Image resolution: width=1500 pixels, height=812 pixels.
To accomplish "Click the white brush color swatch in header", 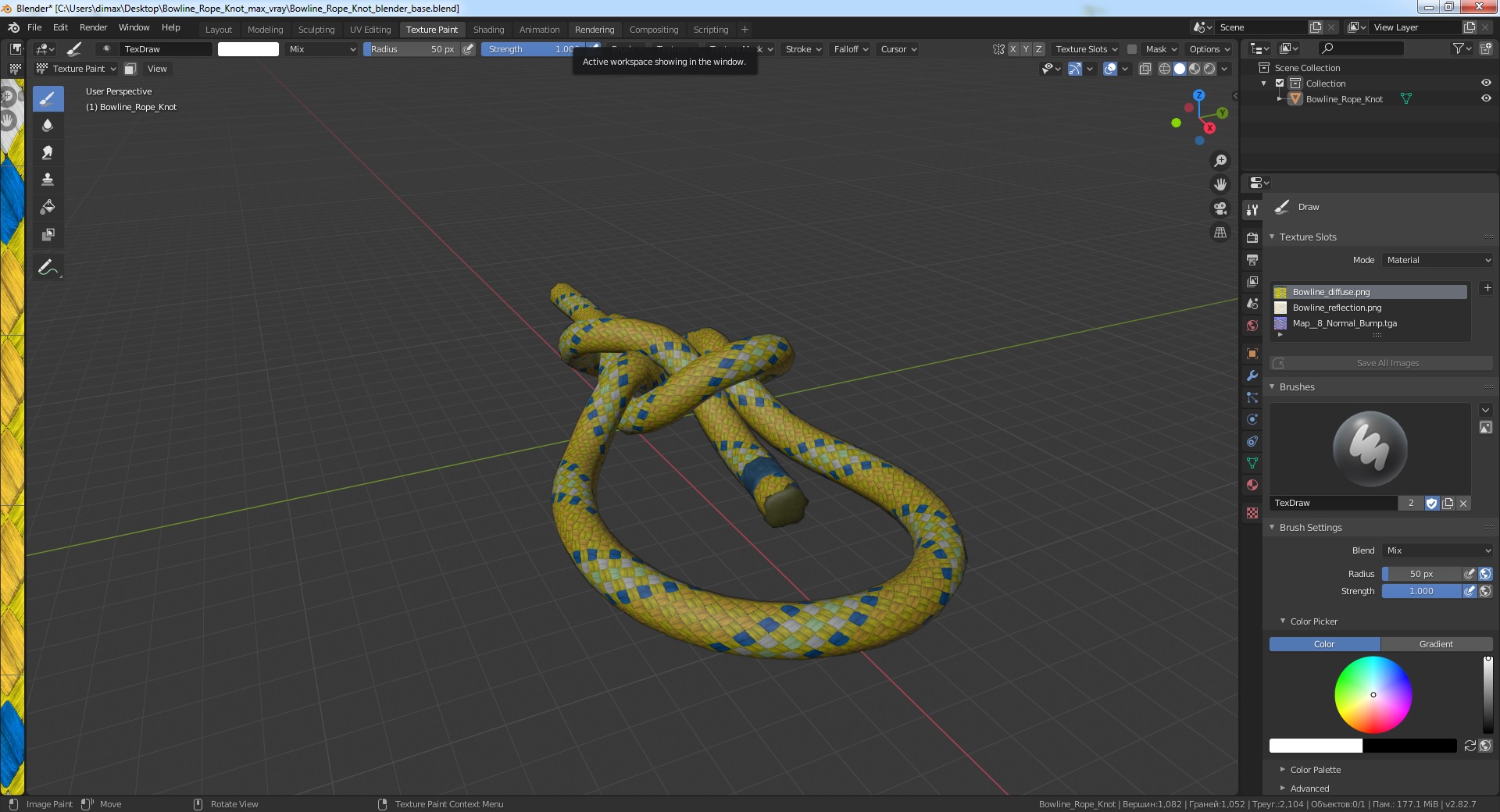I will coord(248,49).
